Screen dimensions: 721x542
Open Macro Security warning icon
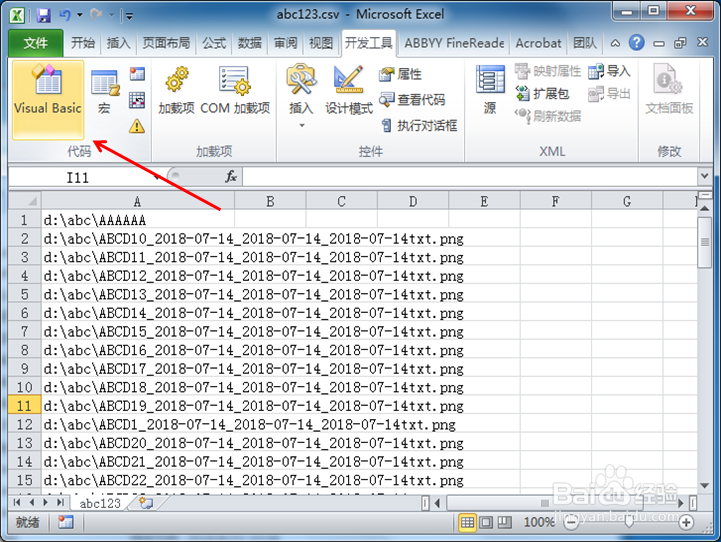pyautogui.click(x=137, y=126)
